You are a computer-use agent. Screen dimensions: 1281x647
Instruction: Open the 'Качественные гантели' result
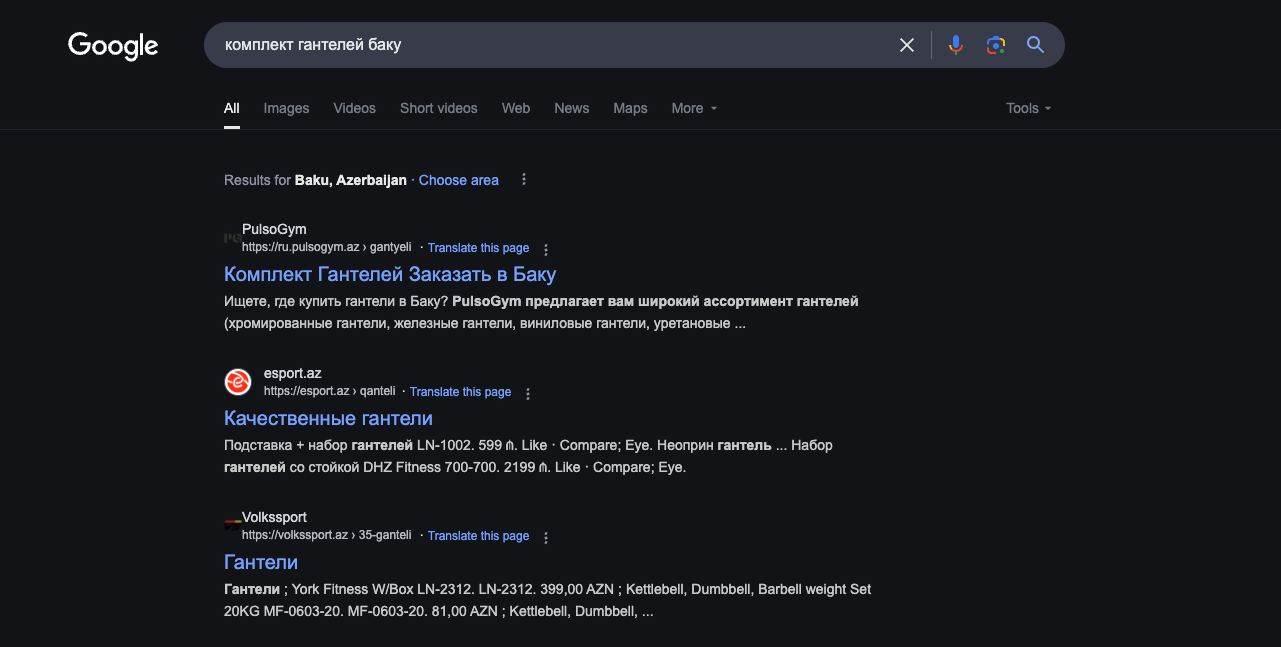[328, 418]
